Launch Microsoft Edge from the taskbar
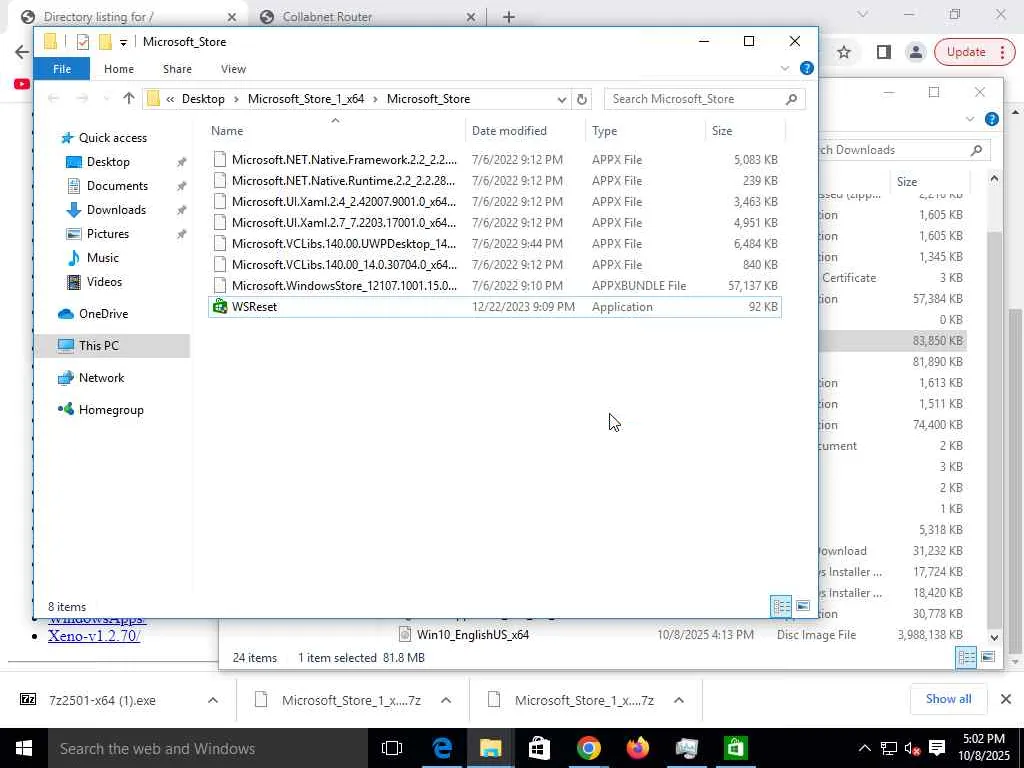The height and width of the screenshot is (768, 1024). (442, 748)
